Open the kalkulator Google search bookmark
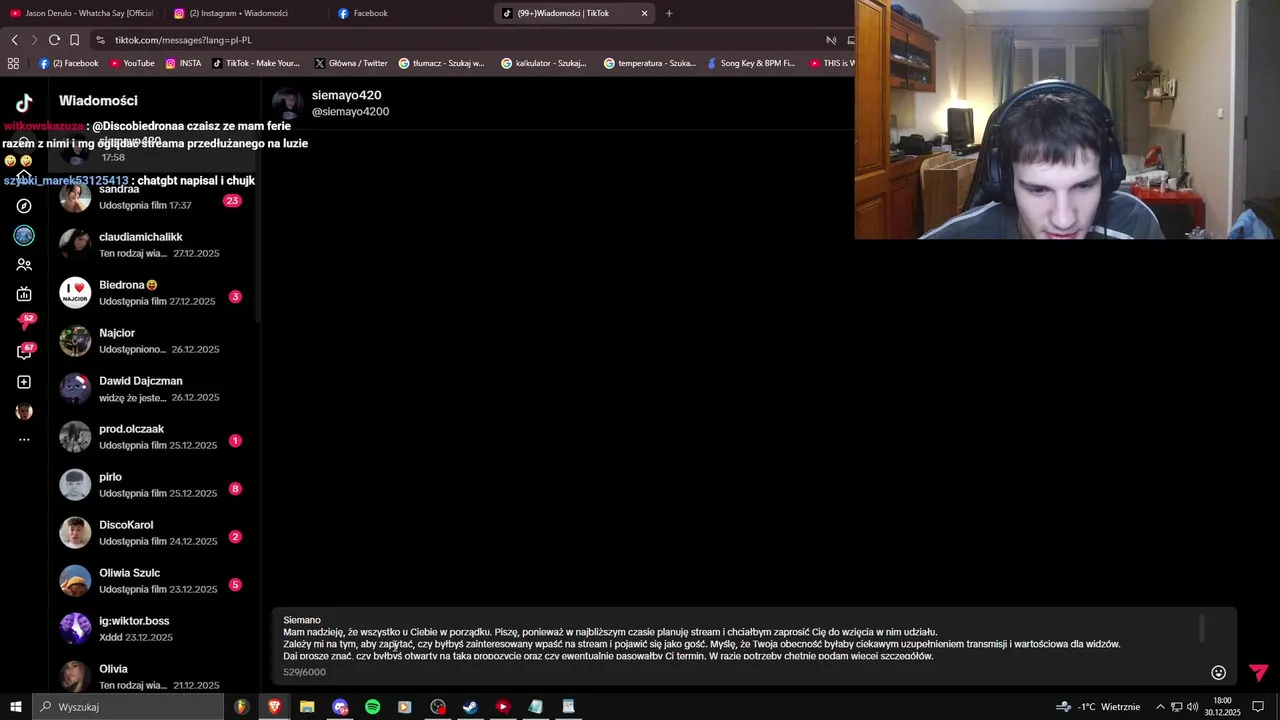The image size is (1280, 720). click(x=544, y=63)
